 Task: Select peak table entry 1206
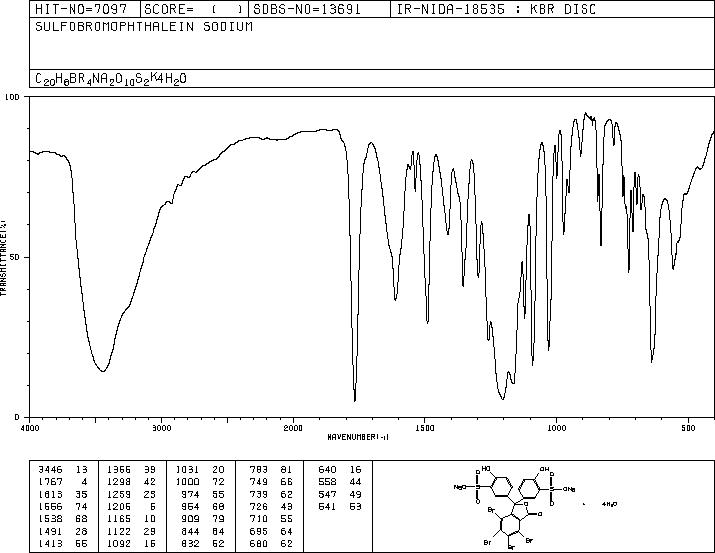pyautogui.click(x=131, y=506)
